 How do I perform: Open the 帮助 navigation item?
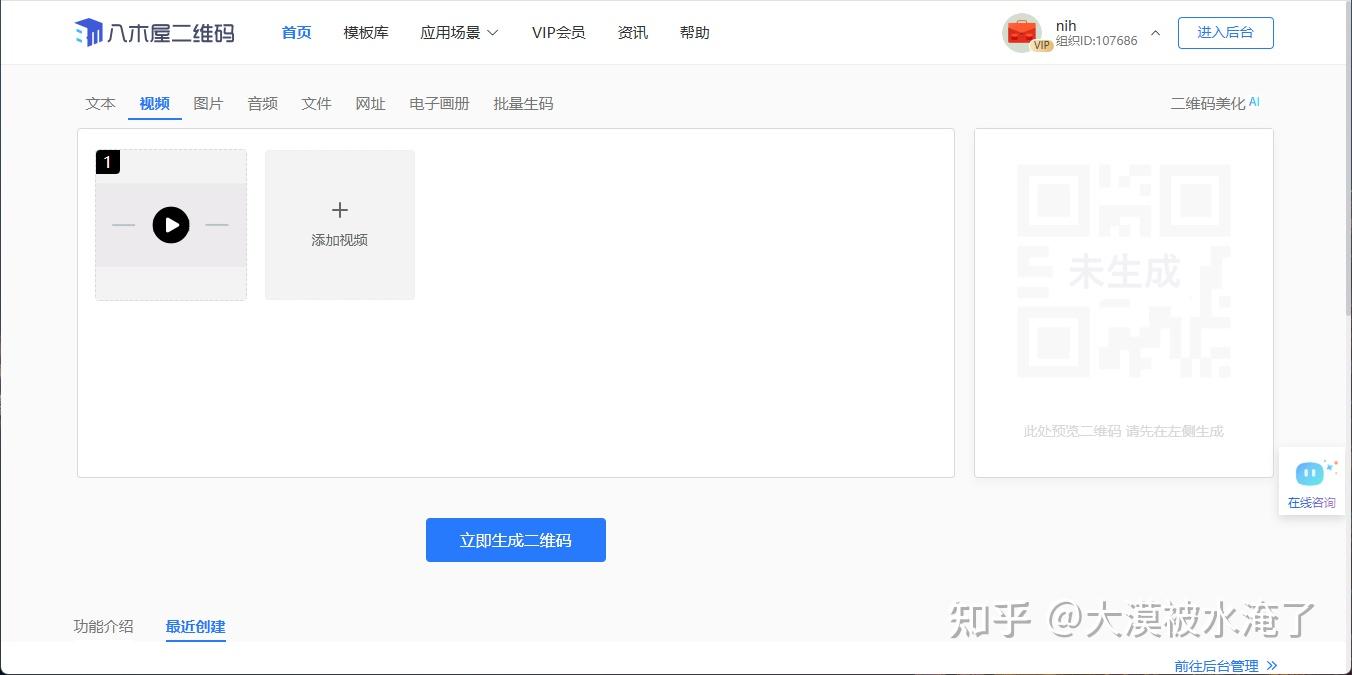tap(695, 33)
